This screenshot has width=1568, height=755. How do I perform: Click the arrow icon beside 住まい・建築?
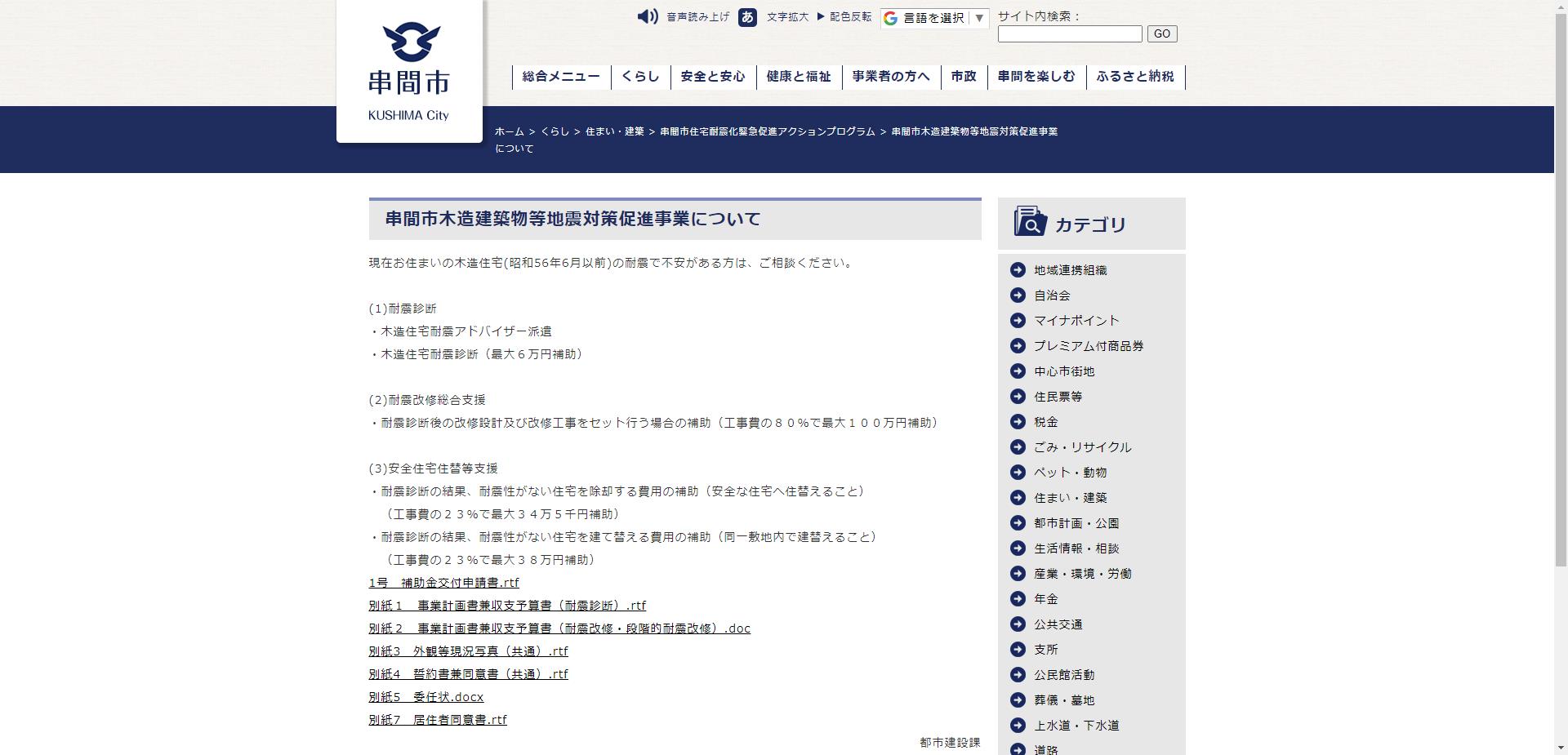pos(1018,497)
